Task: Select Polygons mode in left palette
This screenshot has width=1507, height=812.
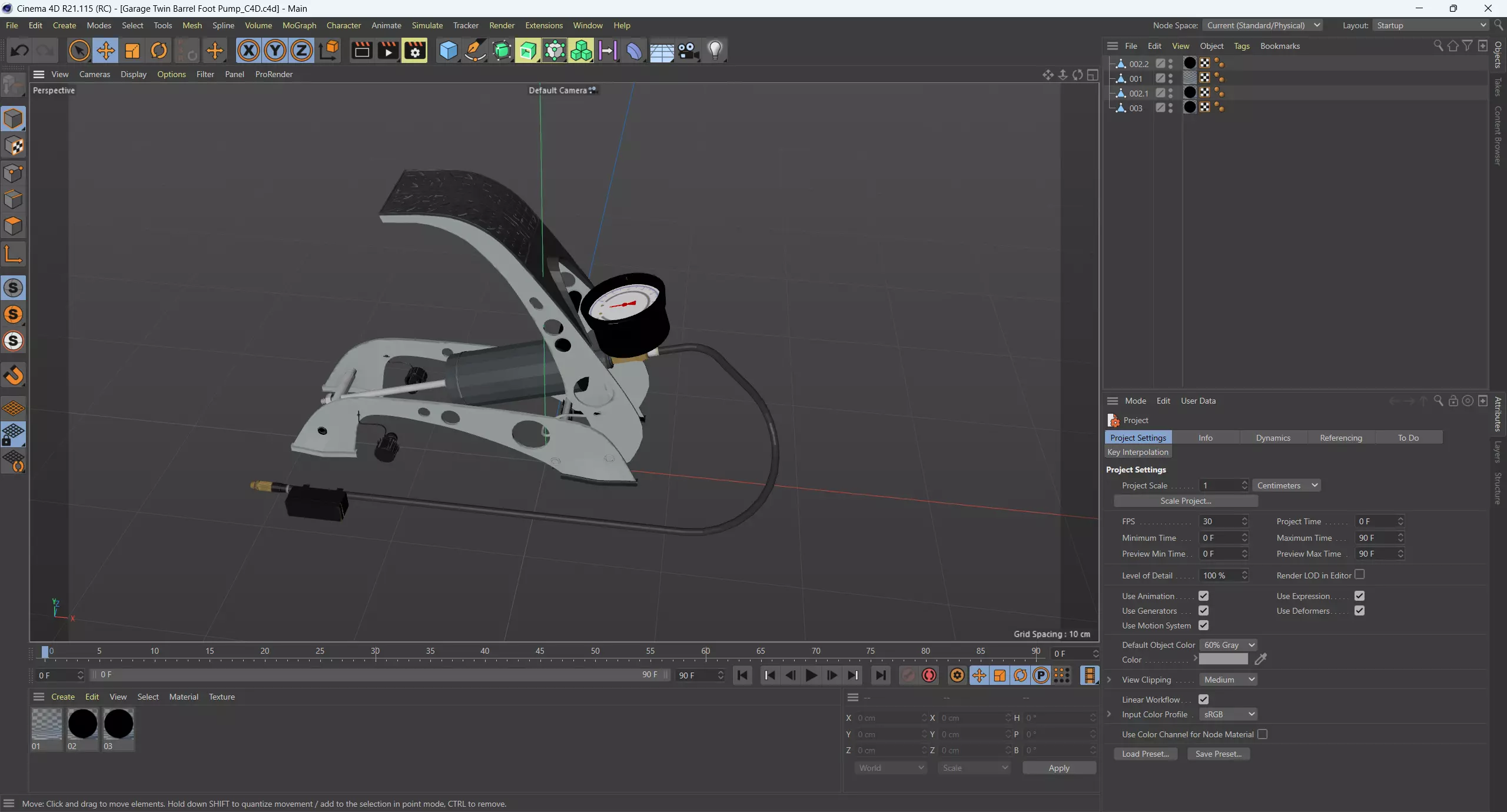Action: (x=14, y=227)
